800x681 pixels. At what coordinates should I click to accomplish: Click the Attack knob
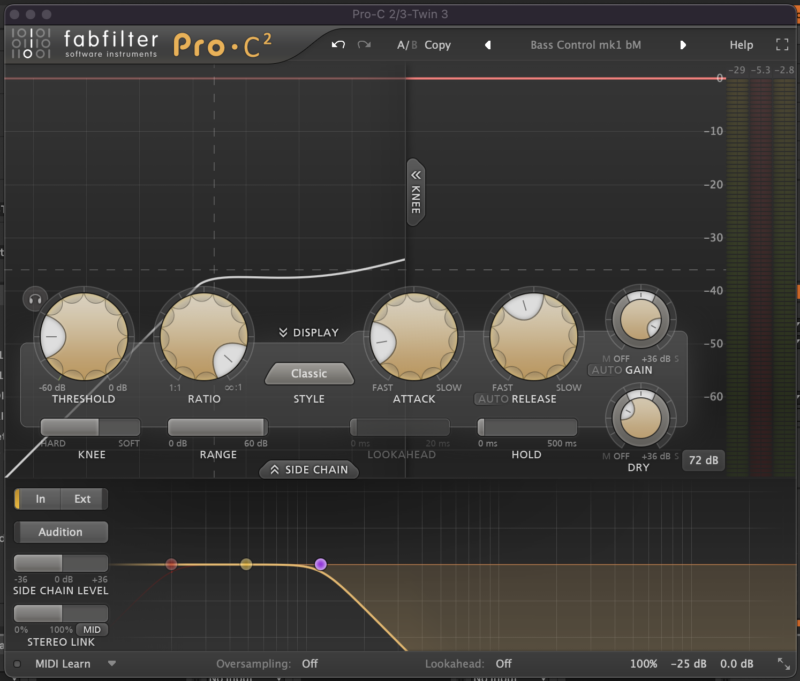[414, 337]
